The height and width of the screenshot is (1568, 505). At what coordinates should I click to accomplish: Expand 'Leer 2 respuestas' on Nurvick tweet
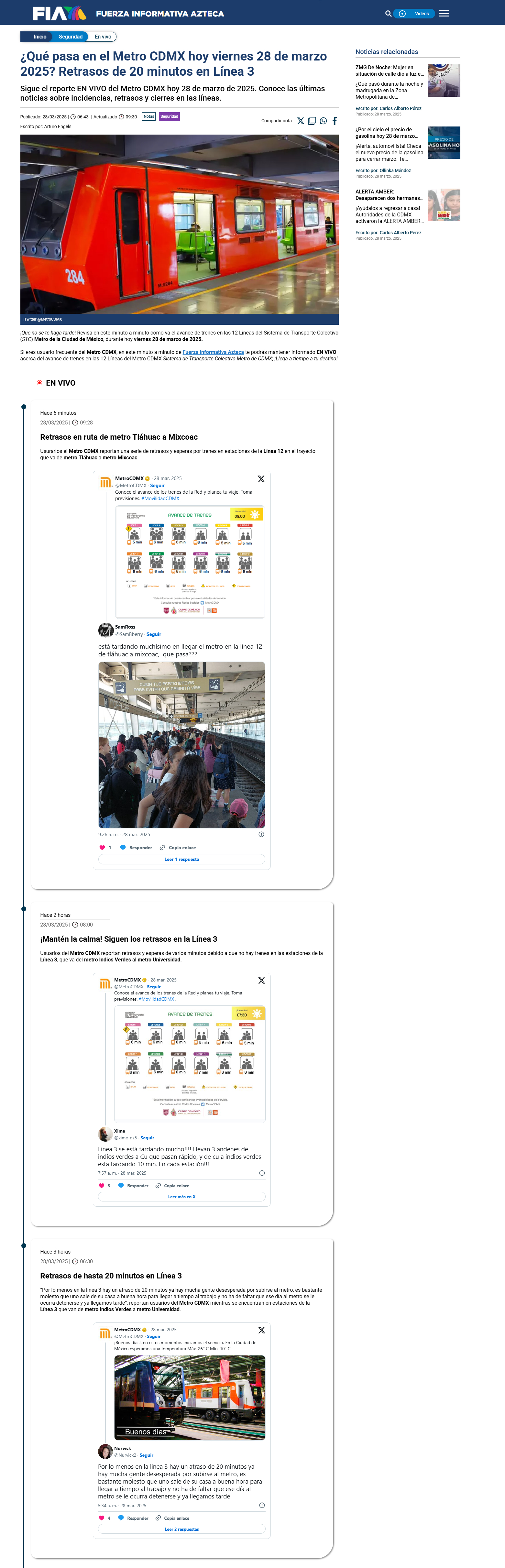tap(181, 1529)
